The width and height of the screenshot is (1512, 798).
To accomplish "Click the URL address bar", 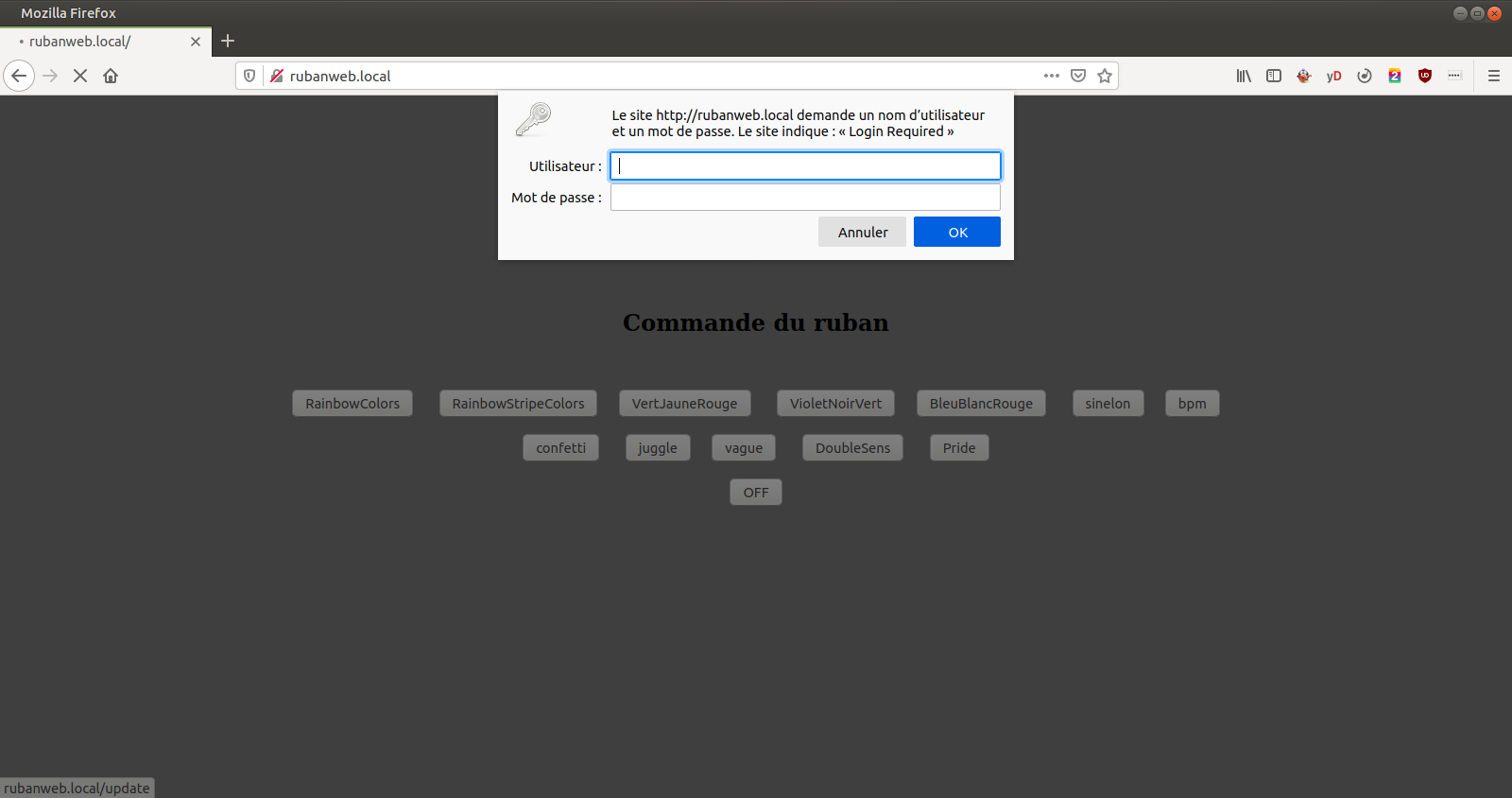I will [661, 76].
